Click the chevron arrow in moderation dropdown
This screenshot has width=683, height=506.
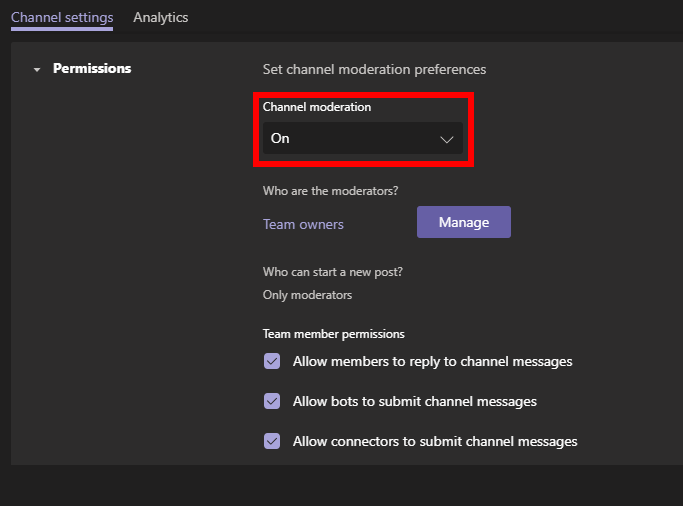(x=446, y=139)
